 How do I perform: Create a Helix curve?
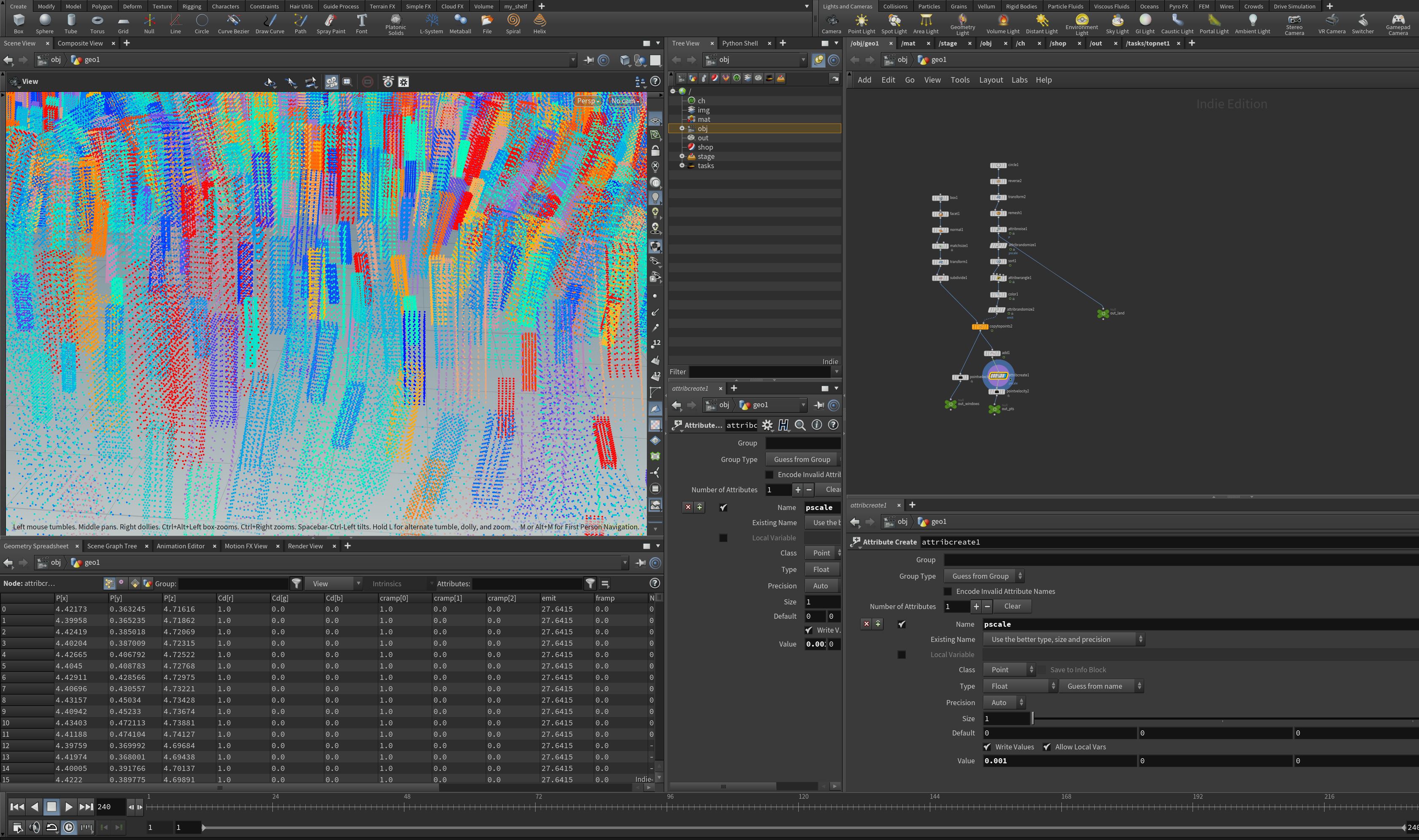tap(540, 24)
